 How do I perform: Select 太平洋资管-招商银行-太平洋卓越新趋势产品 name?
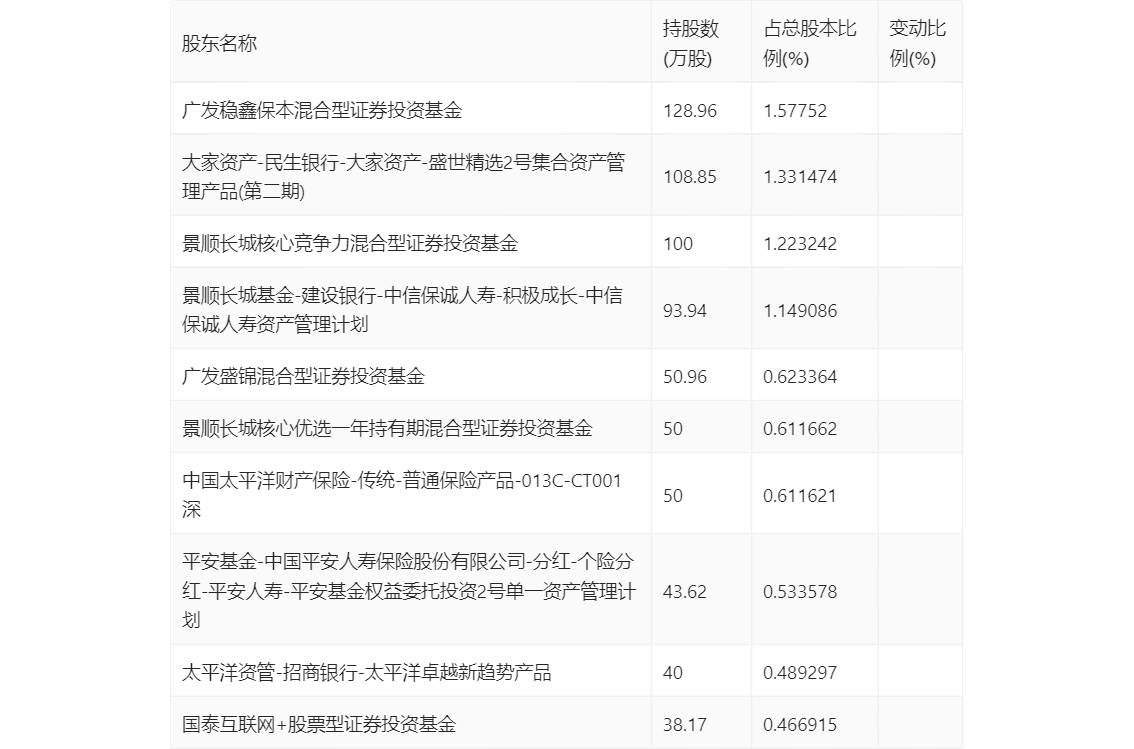pos(367,672)
